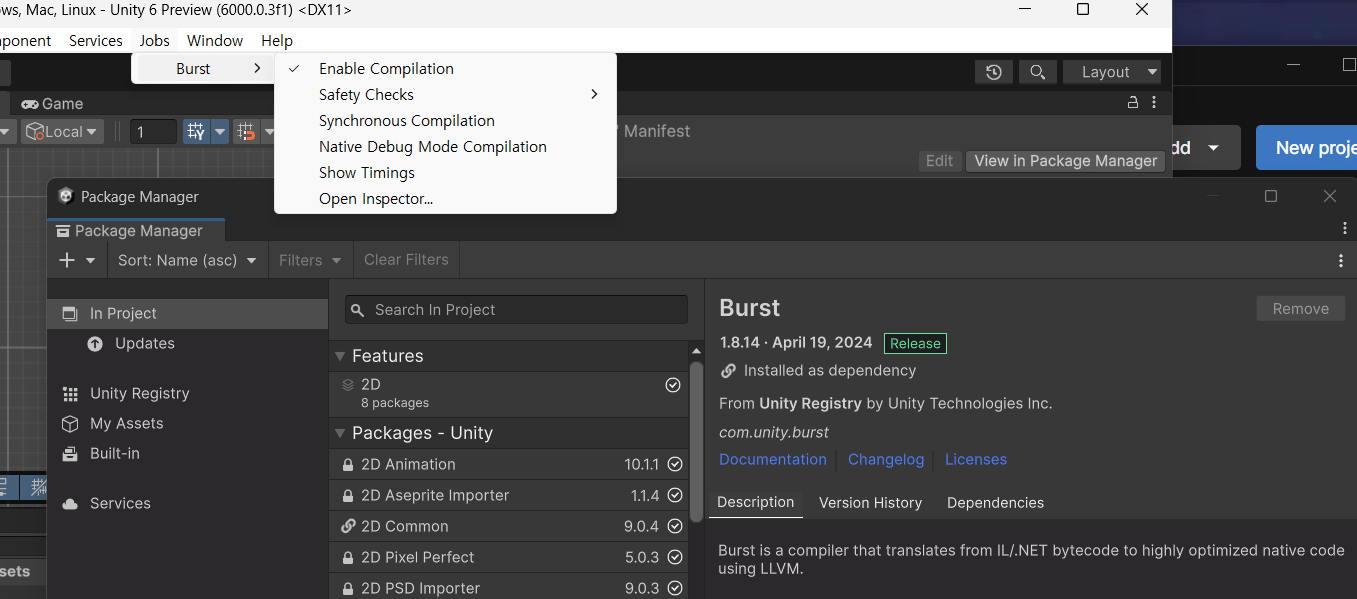This screenshot has height=599, width=1357.
Task: Click the Package Manager toolbar kebab menu
Action: (1341, 260)
